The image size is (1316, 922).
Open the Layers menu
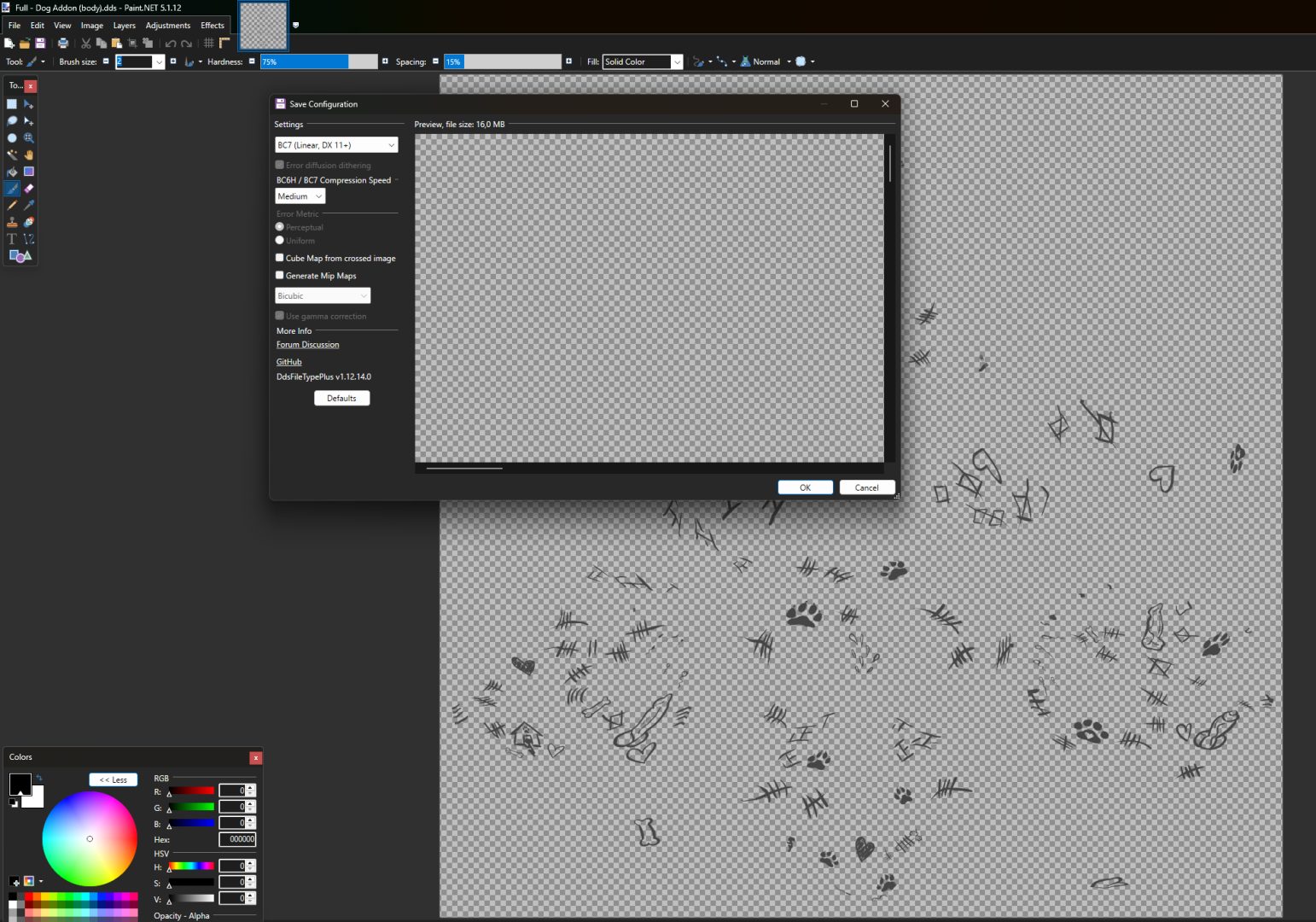tap(125, 26)
